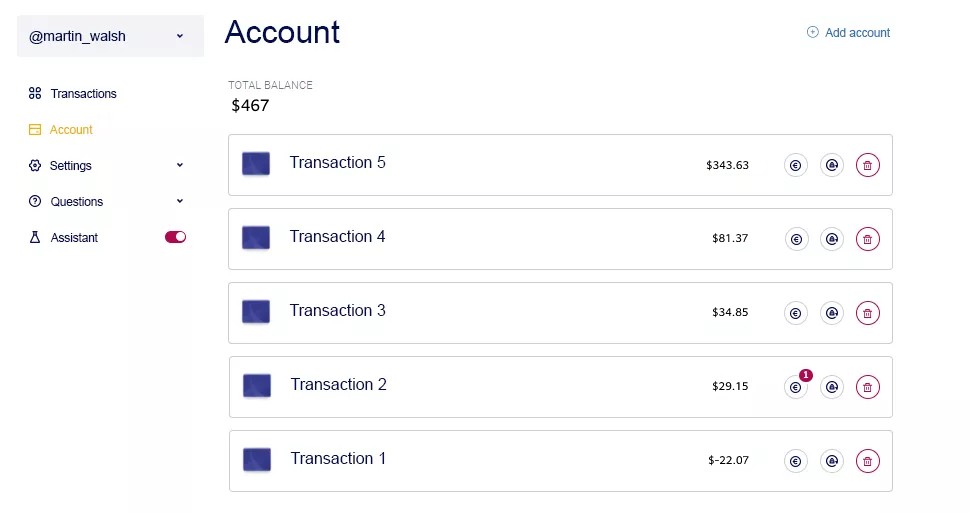Click the plus icon beside Add account
This screenshot has width=970, height=513.
coord(813,33)
